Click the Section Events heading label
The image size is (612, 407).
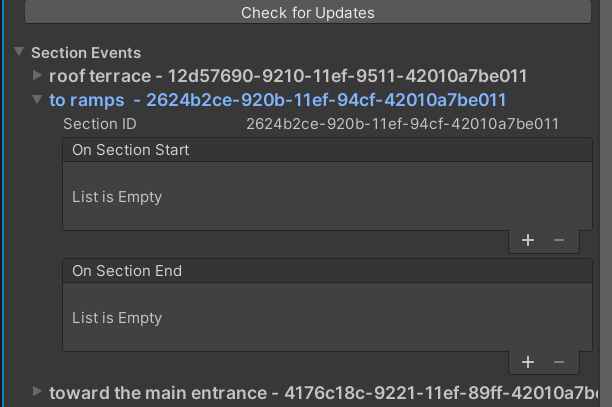(x=86, y=52)
